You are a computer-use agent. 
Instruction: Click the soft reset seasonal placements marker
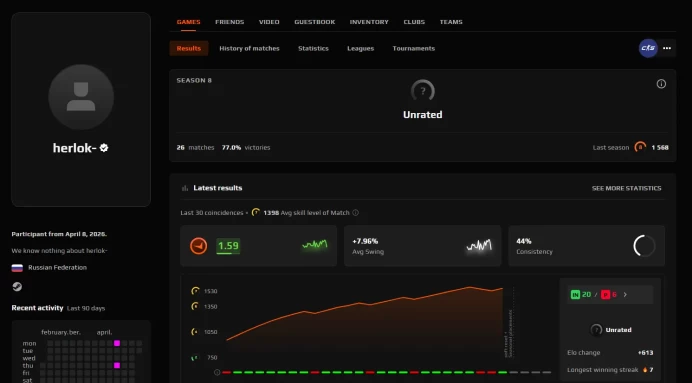pyautogui.click(x=508, y=333)
